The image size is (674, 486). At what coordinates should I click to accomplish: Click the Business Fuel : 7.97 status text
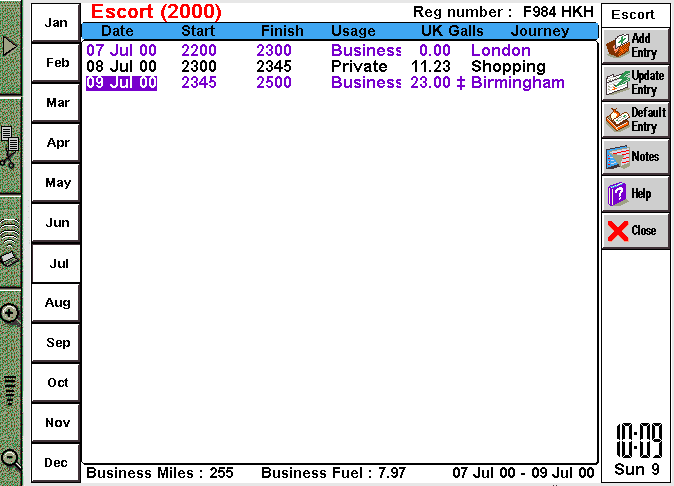tap(333, 473)
